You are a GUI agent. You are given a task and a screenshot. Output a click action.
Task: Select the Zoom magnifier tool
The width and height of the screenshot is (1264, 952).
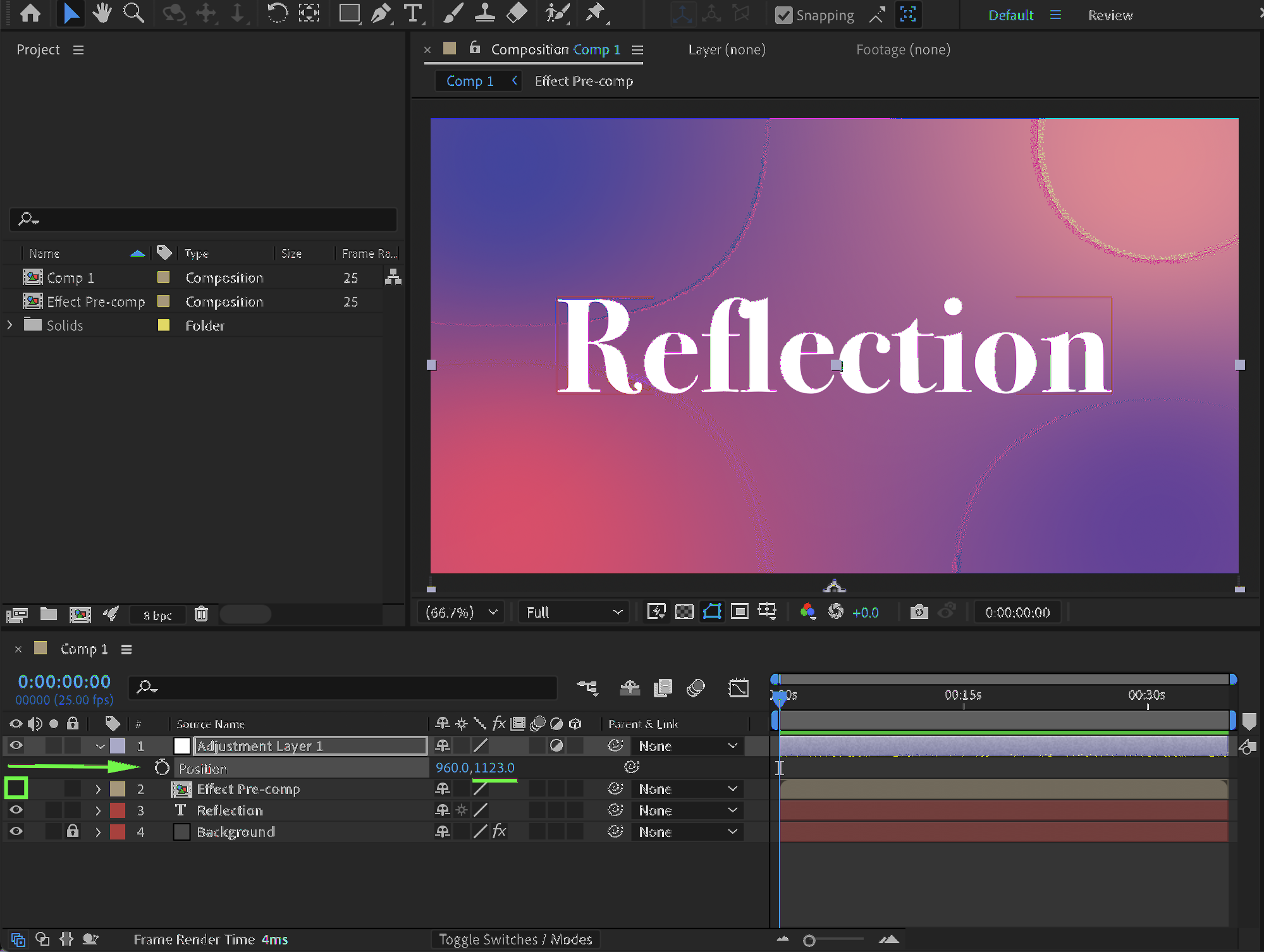click(133, 13)
